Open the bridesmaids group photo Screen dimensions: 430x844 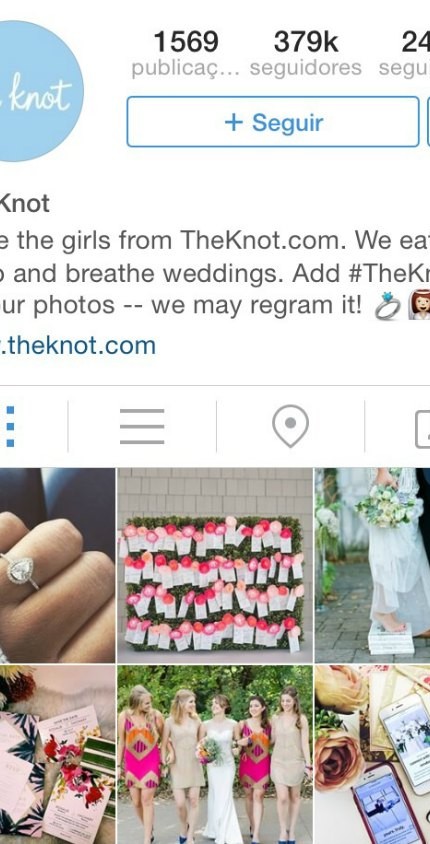tap(215, 755)
